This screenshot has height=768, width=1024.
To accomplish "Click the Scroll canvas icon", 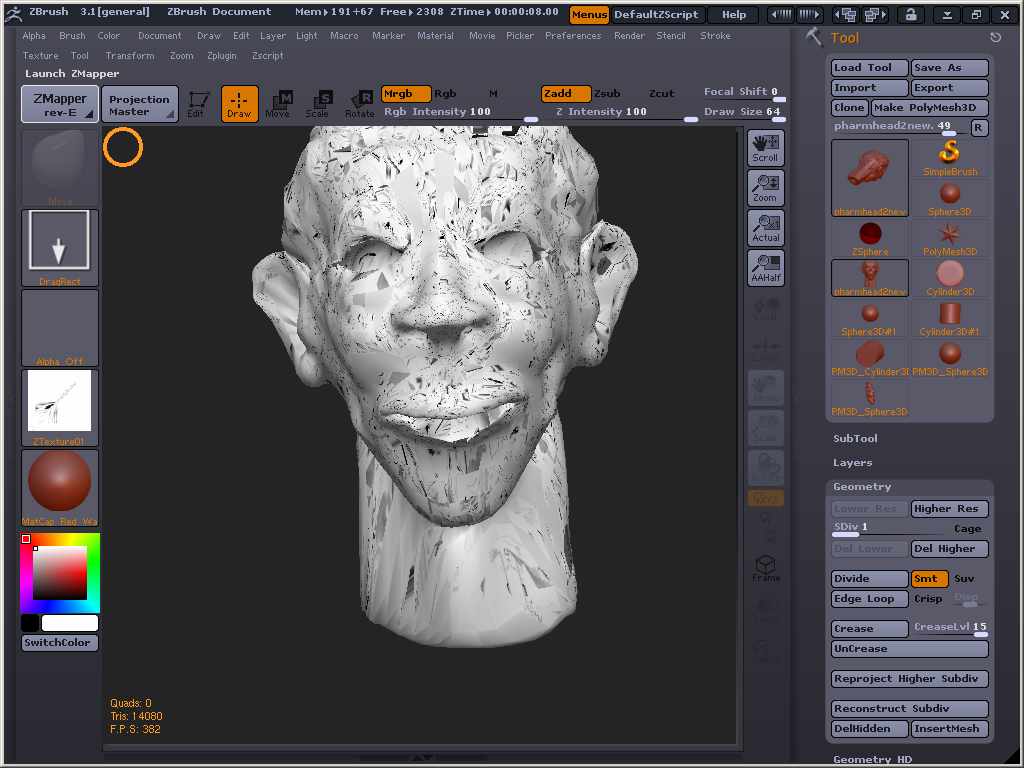I will coord(764,147).
